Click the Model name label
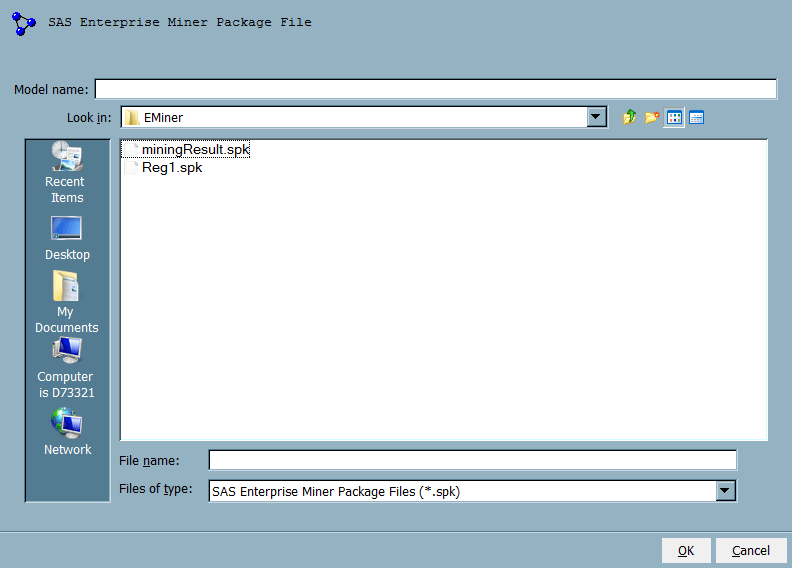 (x=51, y=89)
